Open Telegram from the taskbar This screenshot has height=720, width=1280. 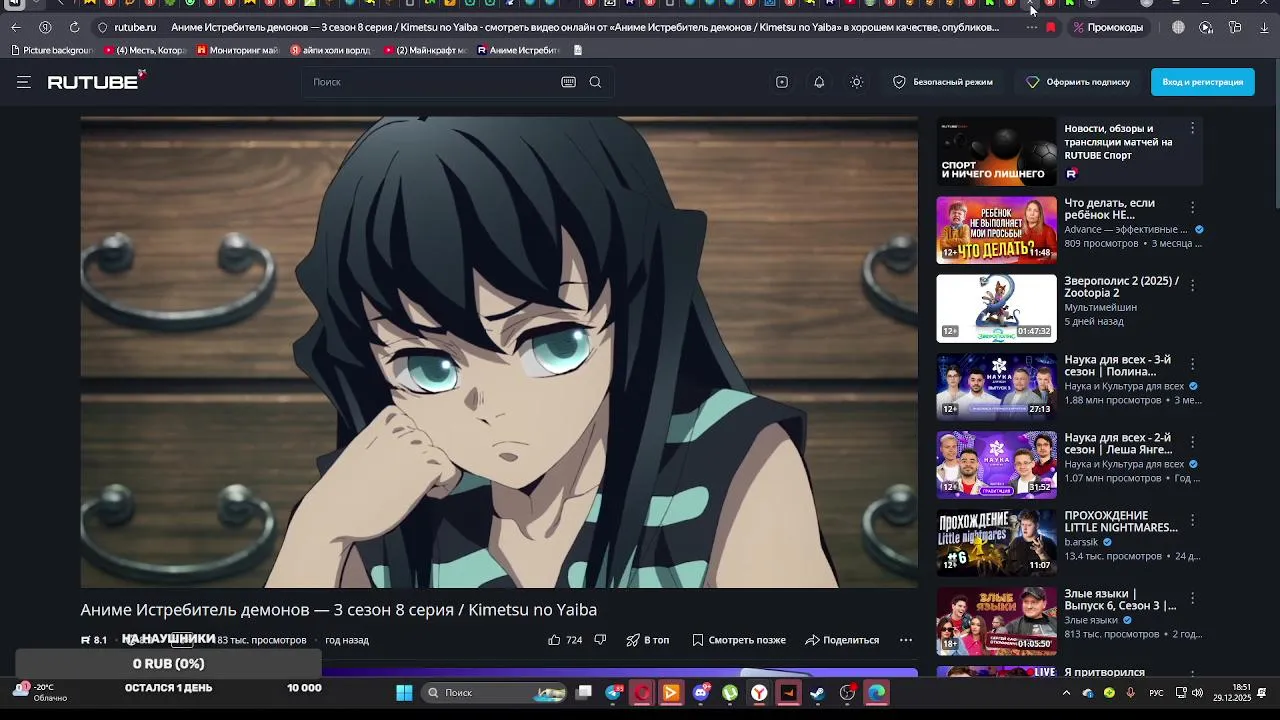click(x=614, y=693)
